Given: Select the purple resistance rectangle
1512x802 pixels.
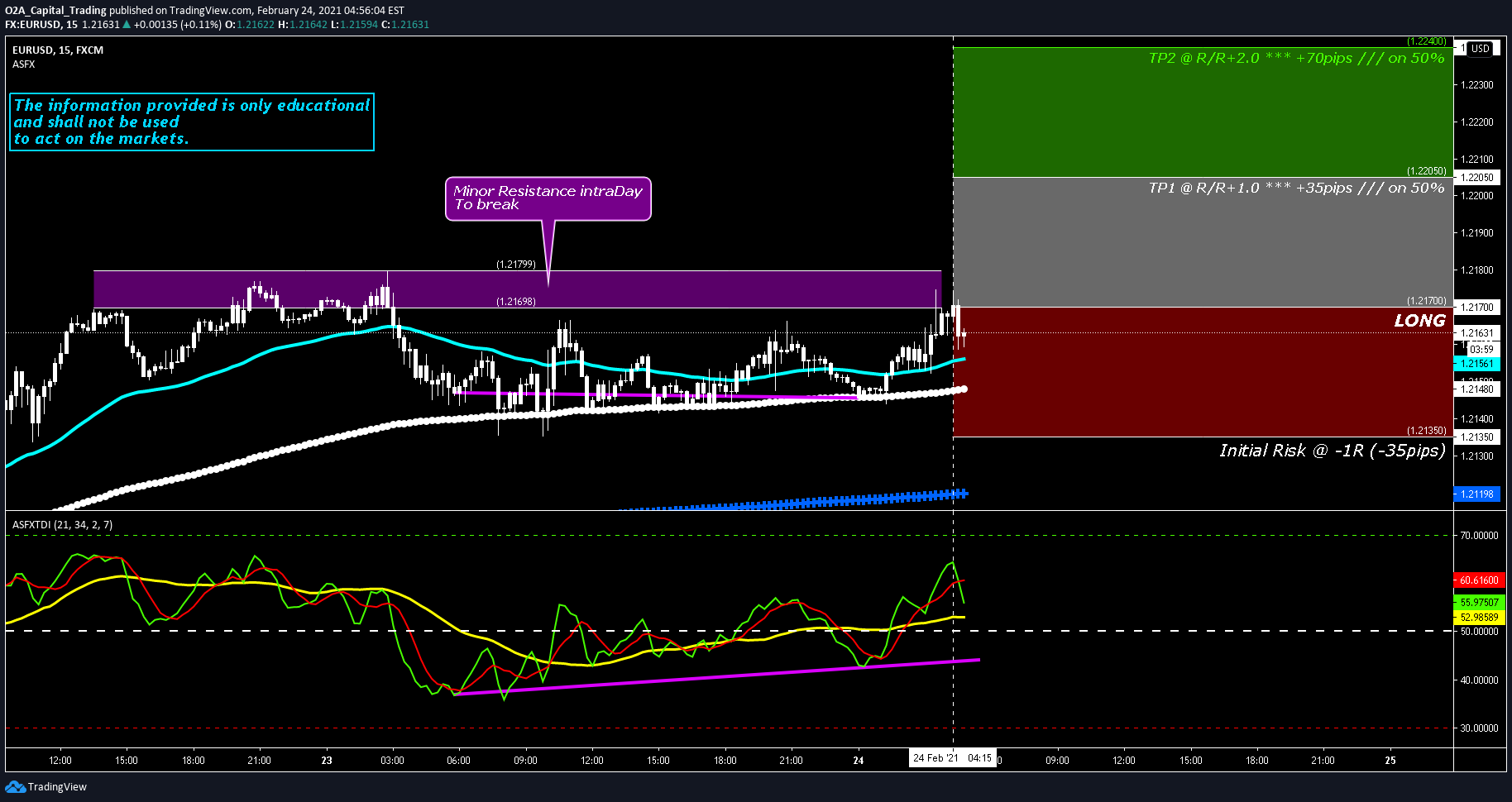Looking at the screenshot, I should (517, 289).
